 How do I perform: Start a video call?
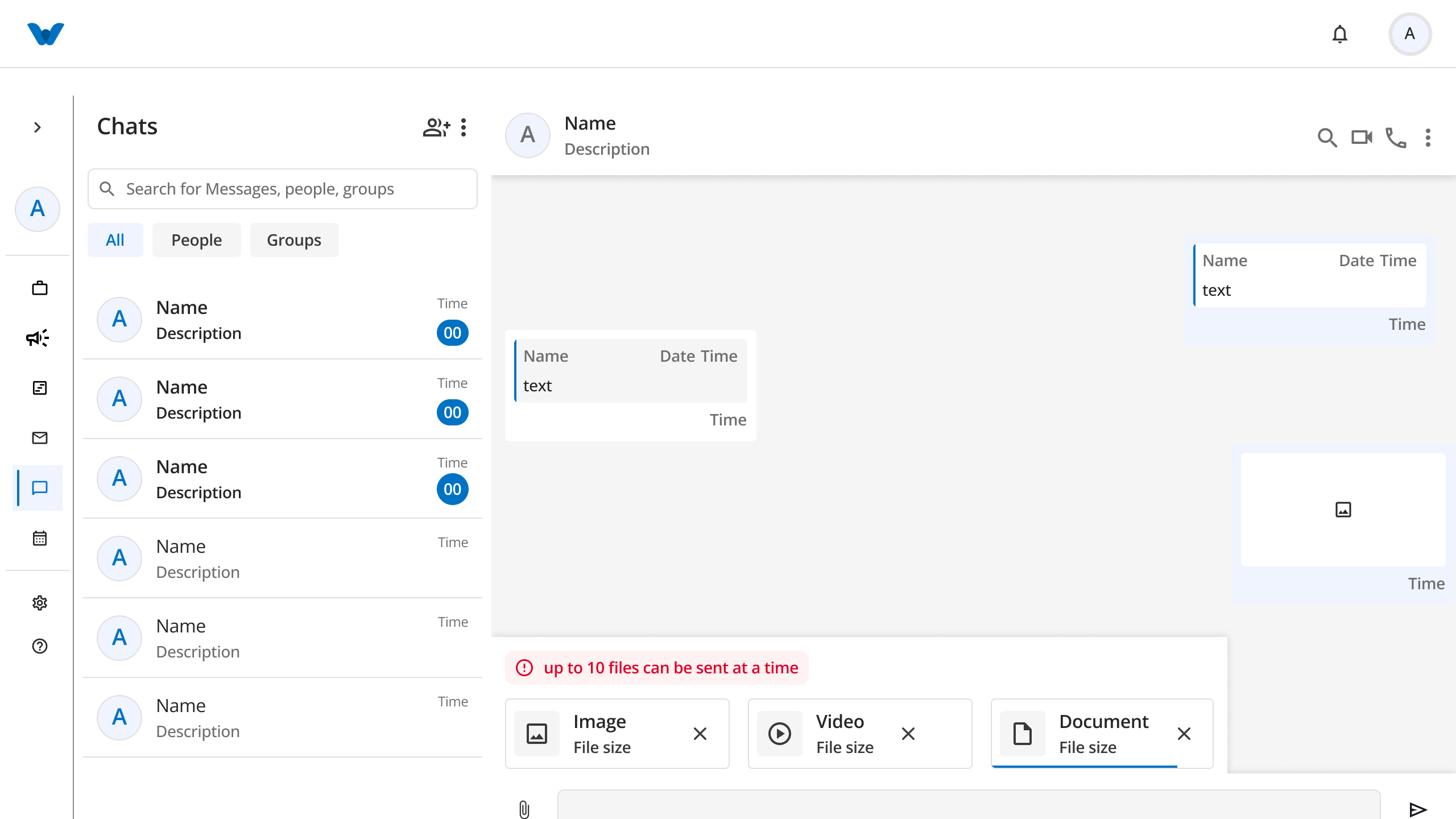click(x=1362, y=138)
